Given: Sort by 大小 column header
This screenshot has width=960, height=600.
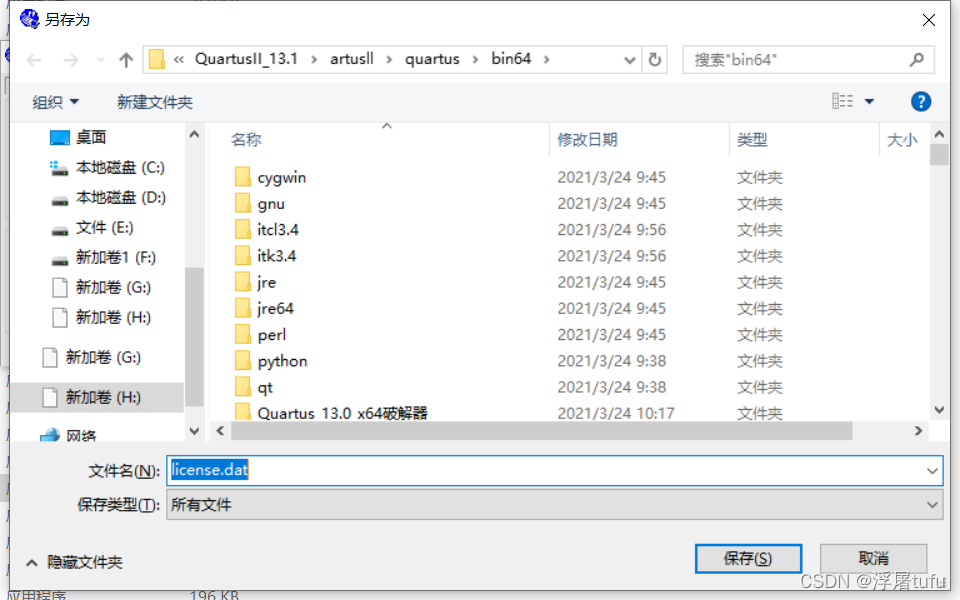Looking at the screenshot, I should point(902,140).
